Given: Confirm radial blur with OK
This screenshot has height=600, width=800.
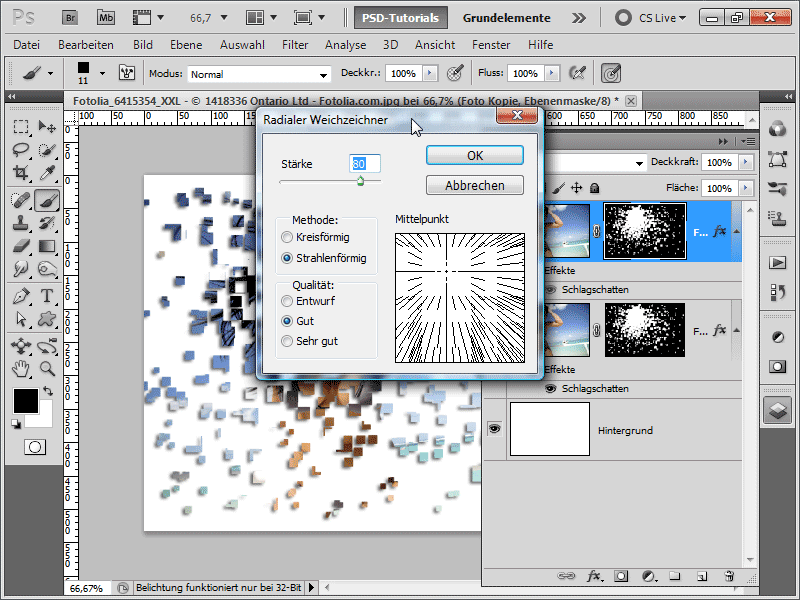Looking at the screenshot, I should click(x=474, y=156).
